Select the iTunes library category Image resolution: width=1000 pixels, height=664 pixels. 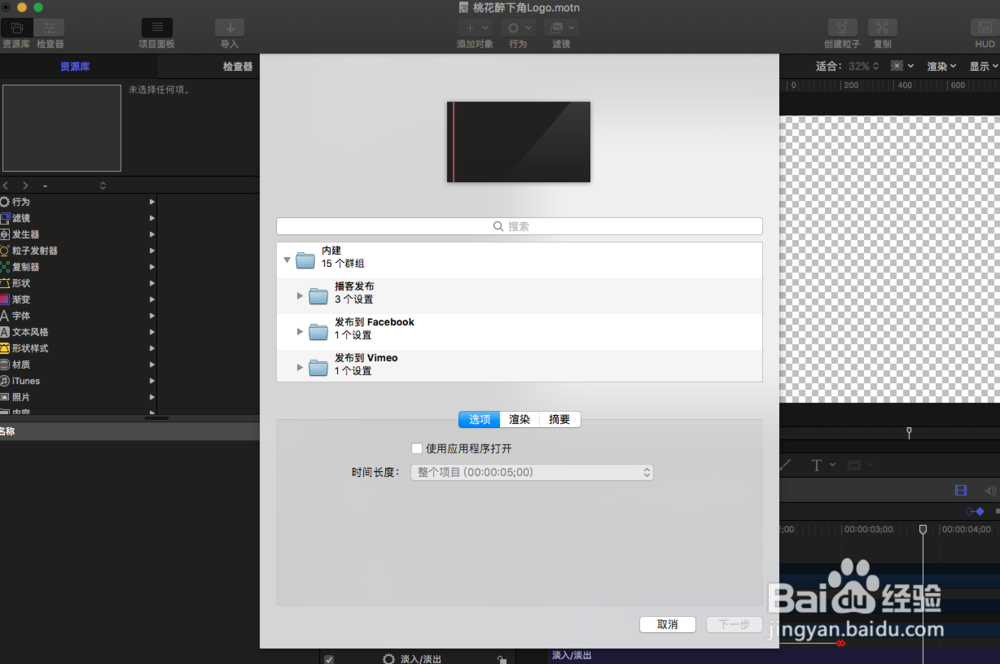pos(78,381)
